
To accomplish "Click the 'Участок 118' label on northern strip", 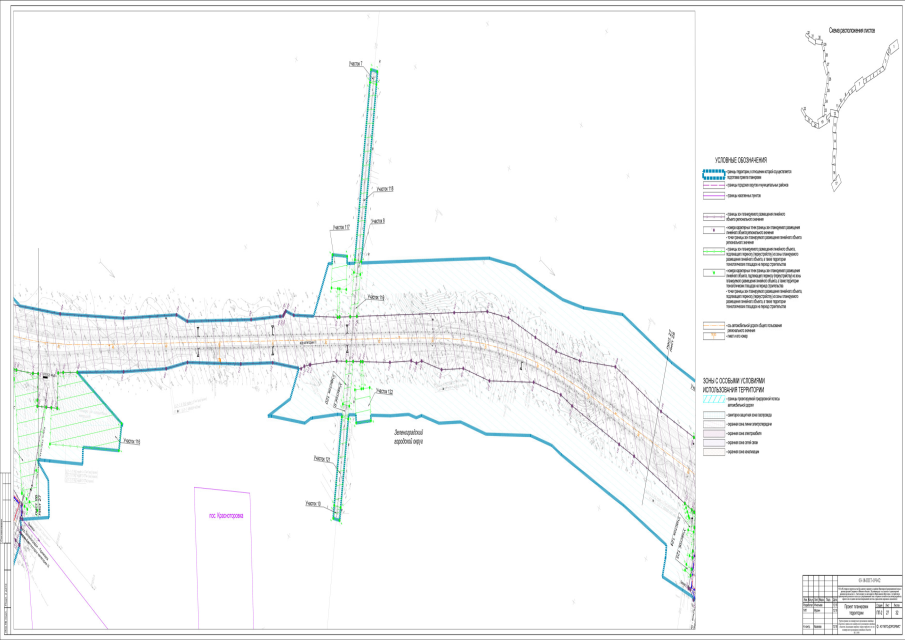I will click(x=385, y=188).
